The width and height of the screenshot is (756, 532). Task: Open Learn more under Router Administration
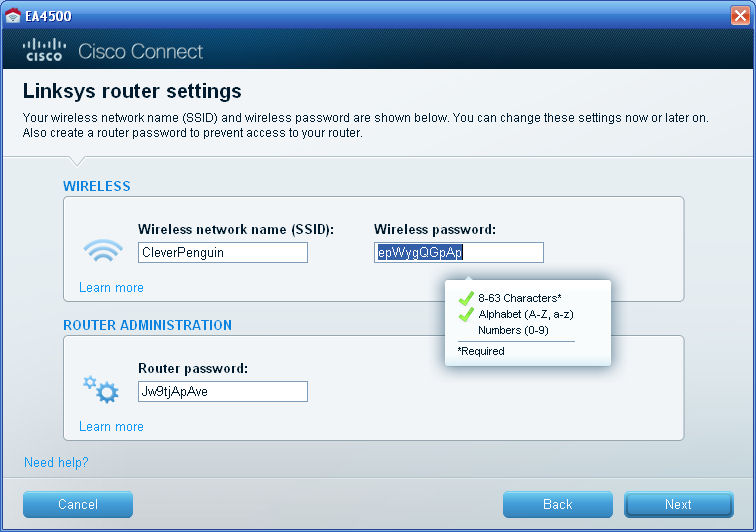[x=111, y=426]
